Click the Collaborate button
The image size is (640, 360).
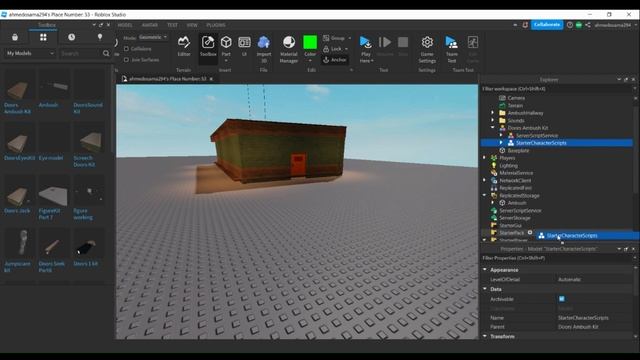[x=547, y=25]
